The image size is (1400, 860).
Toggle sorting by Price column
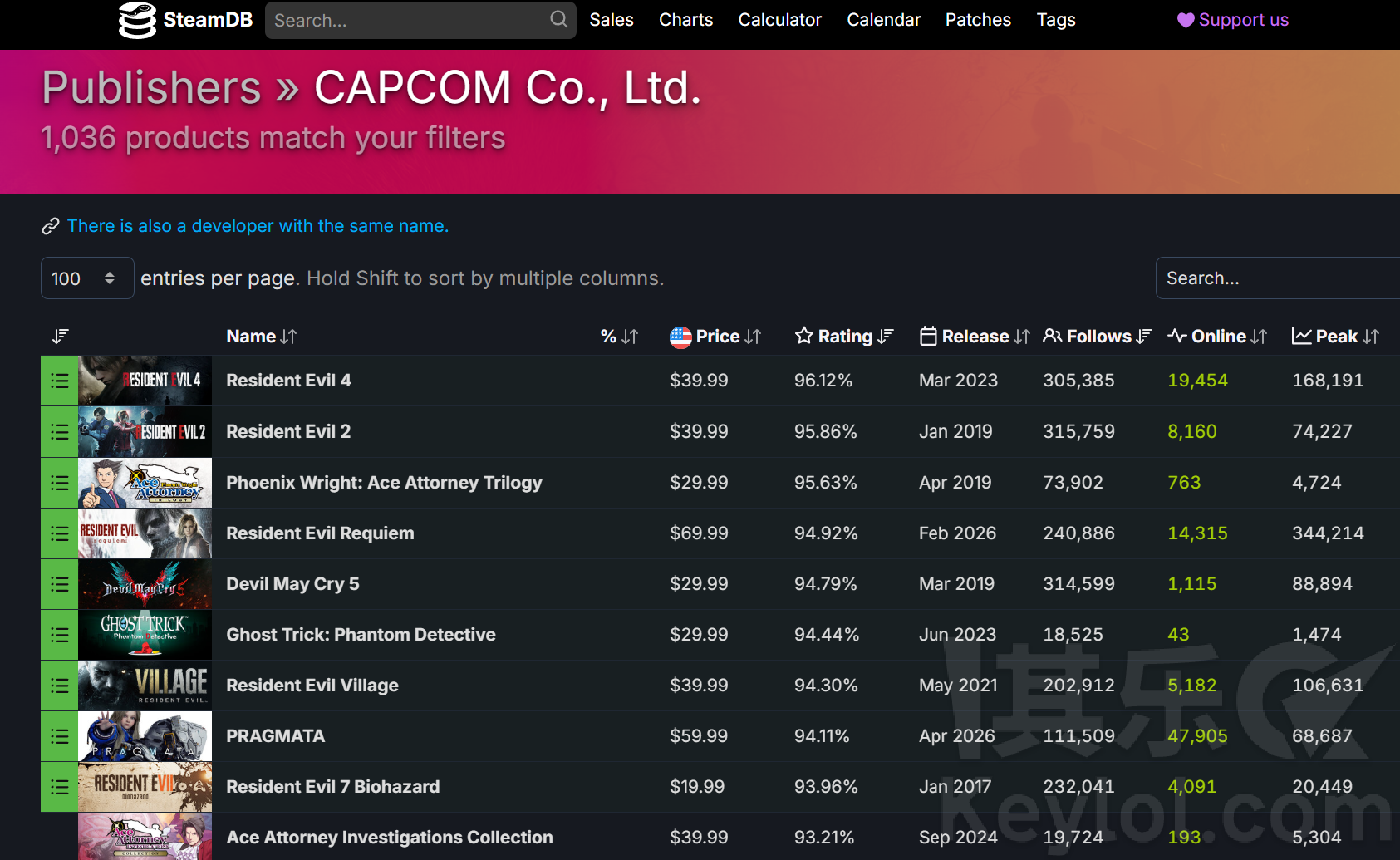[x=715, y=336]
